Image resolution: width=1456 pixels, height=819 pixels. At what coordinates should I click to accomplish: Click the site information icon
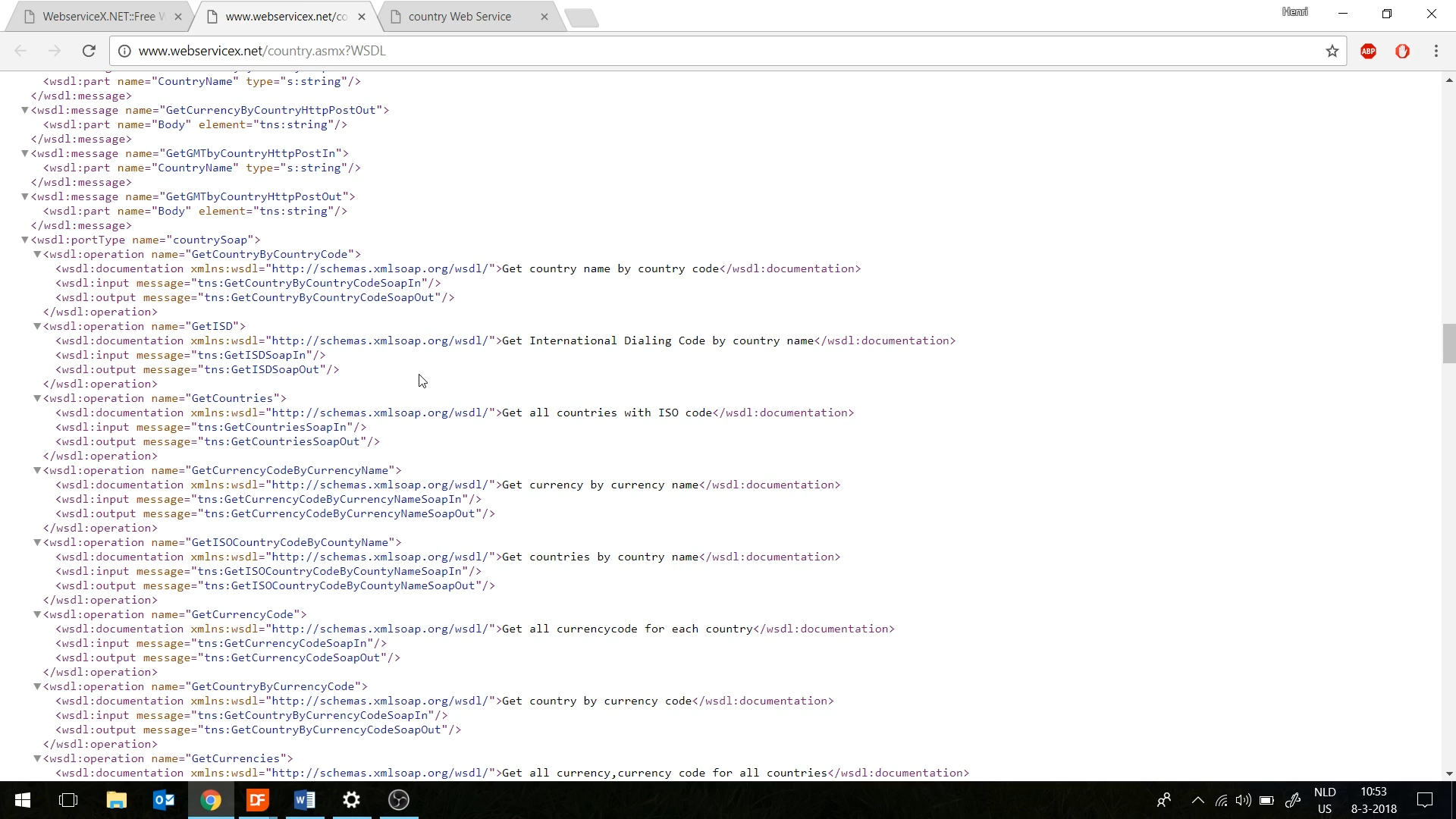124,51
